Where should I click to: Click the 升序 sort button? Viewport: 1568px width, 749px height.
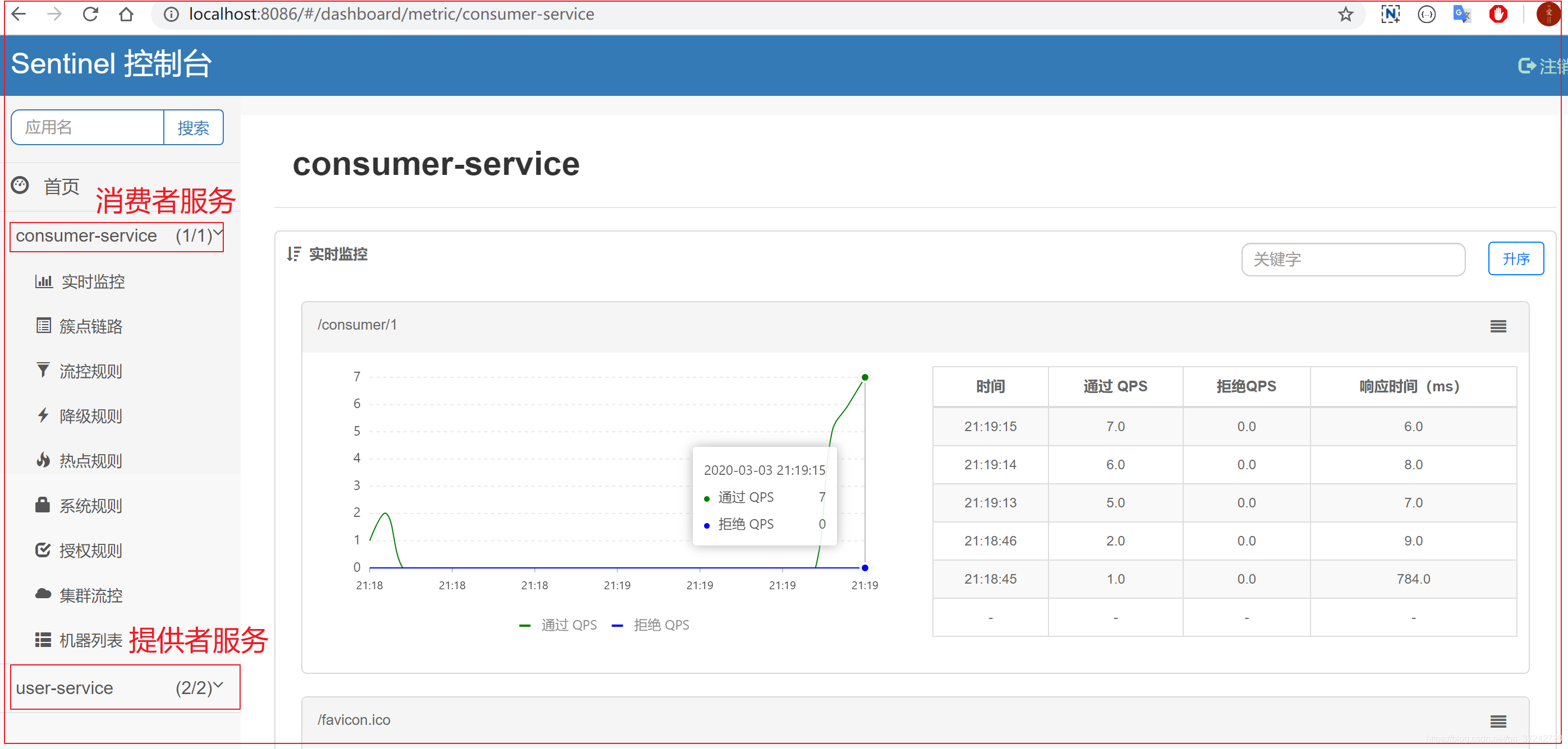pyautogui.click(x=1516, y=258)
